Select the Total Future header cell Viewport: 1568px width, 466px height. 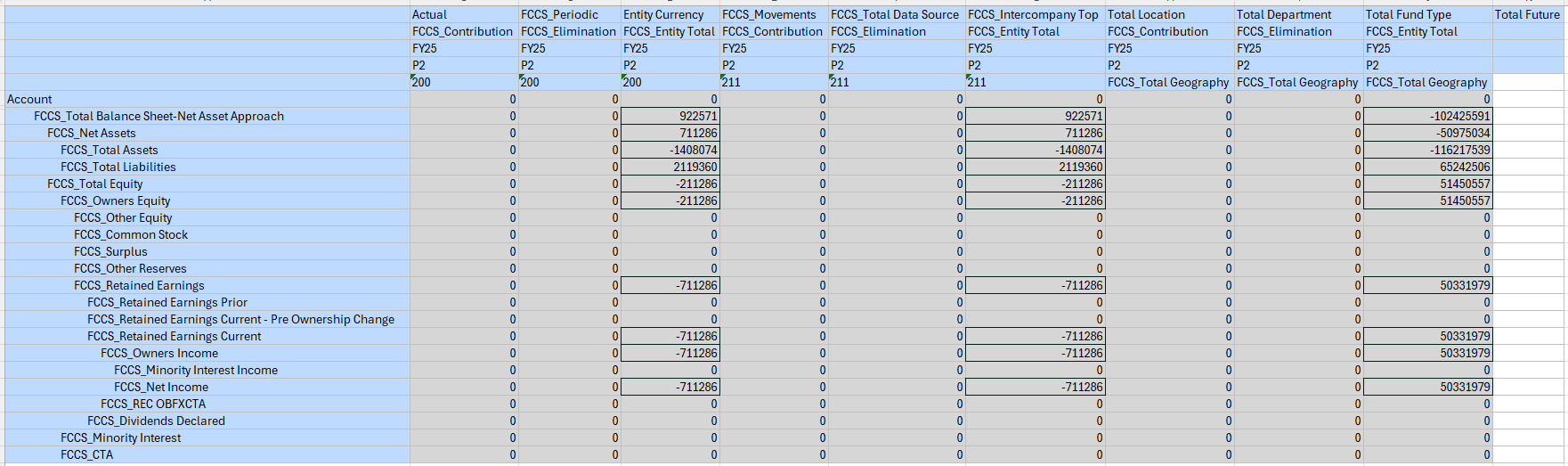[x=1528, y=14]
